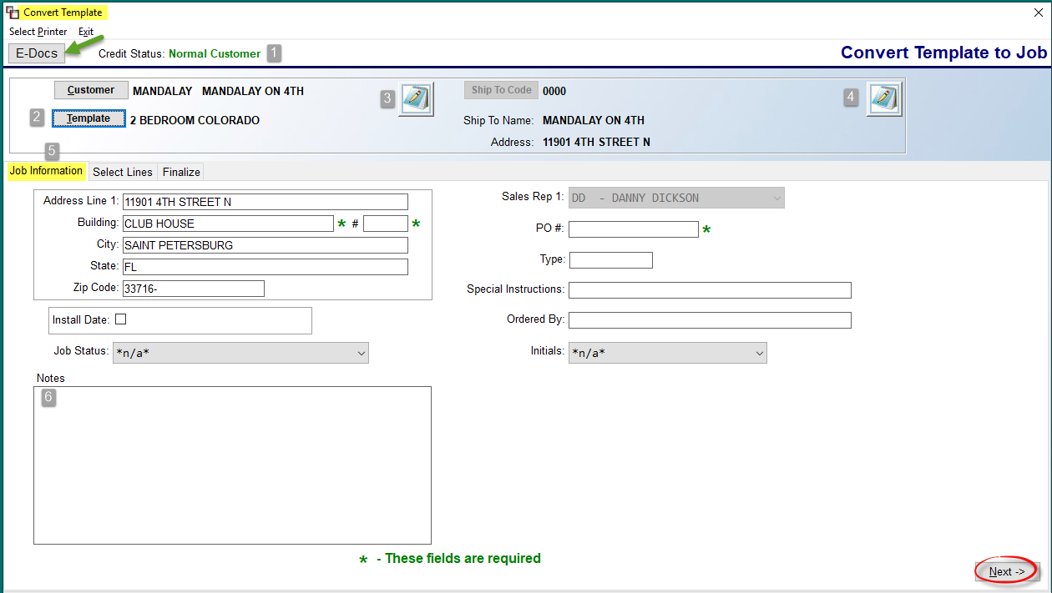Open E-Docs button

37,53
